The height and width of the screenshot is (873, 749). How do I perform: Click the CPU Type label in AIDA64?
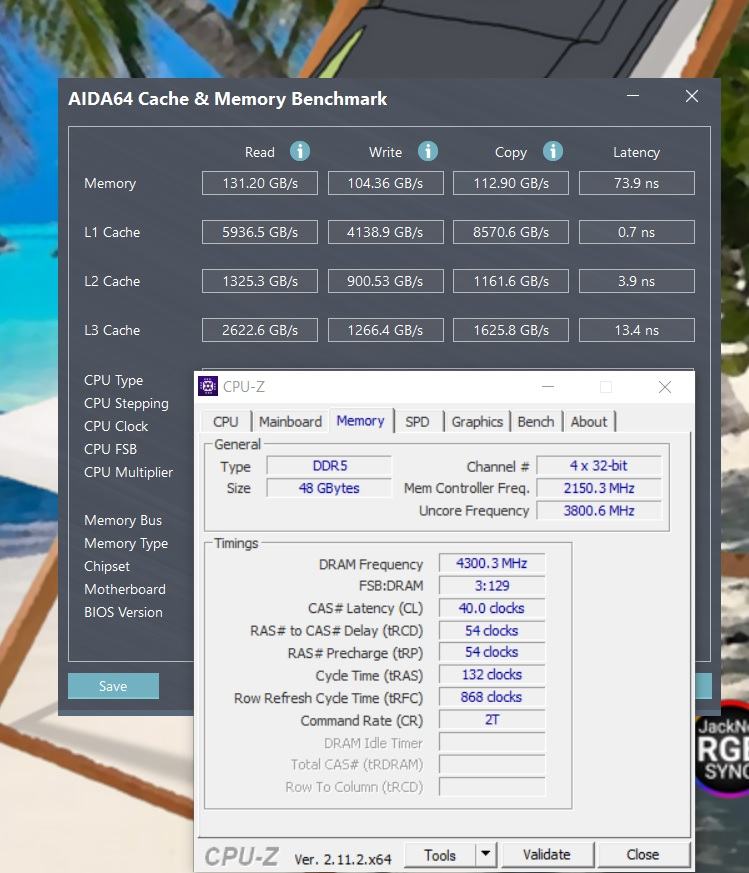tap(114, 380)
